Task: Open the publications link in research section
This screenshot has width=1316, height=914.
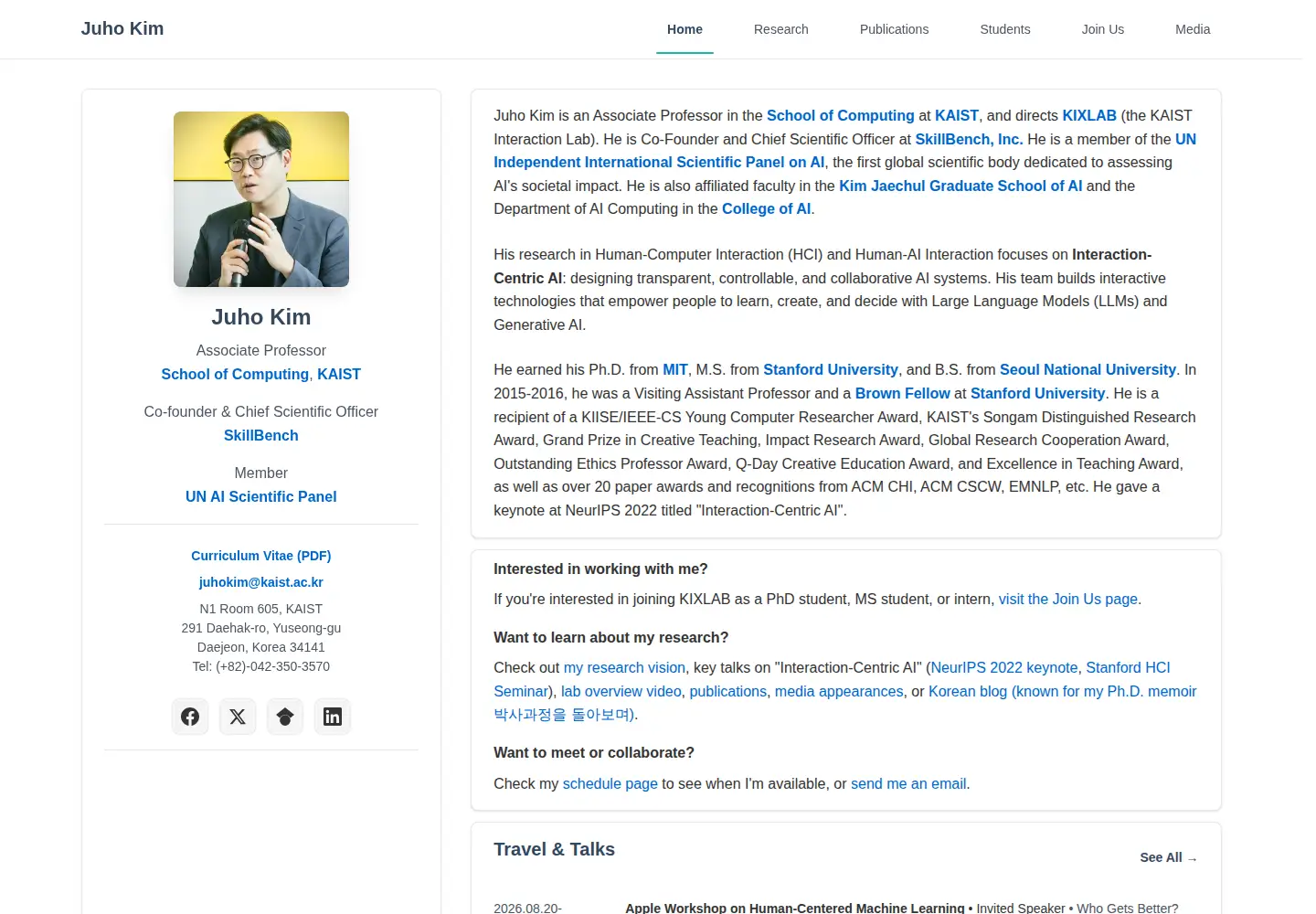Action: tap(728, 691)
